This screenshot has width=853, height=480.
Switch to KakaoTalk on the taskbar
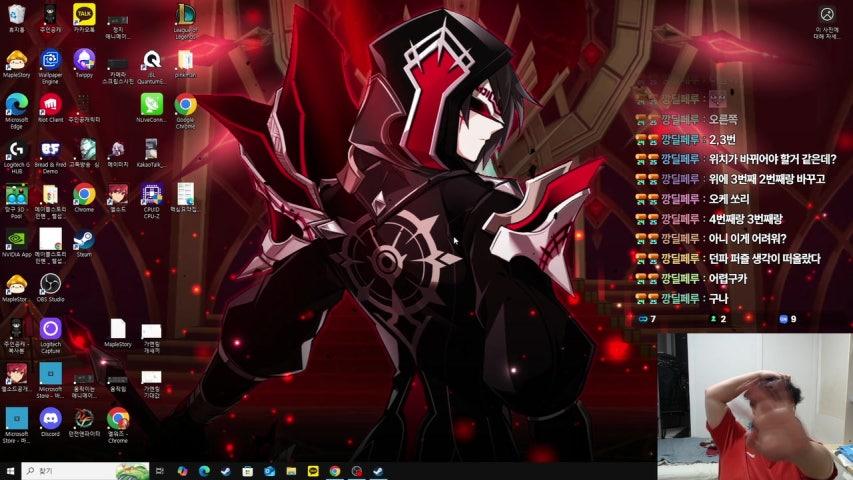click(x=313, y=471)
